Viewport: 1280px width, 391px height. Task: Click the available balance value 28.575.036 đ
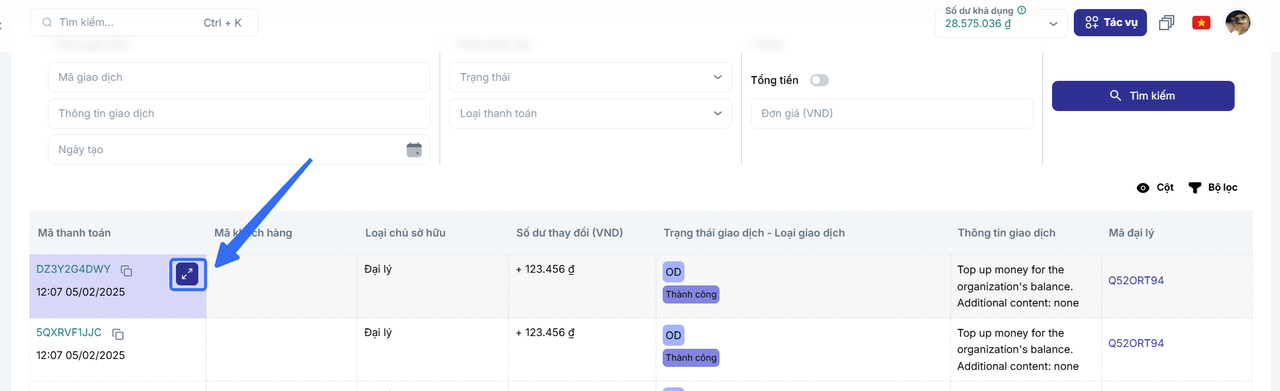[979, 23]
